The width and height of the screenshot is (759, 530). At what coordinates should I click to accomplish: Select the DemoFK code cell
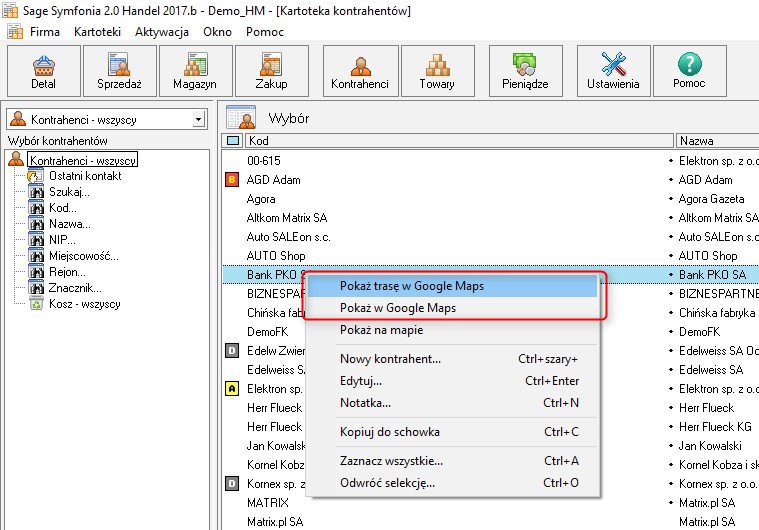[268, 332]
